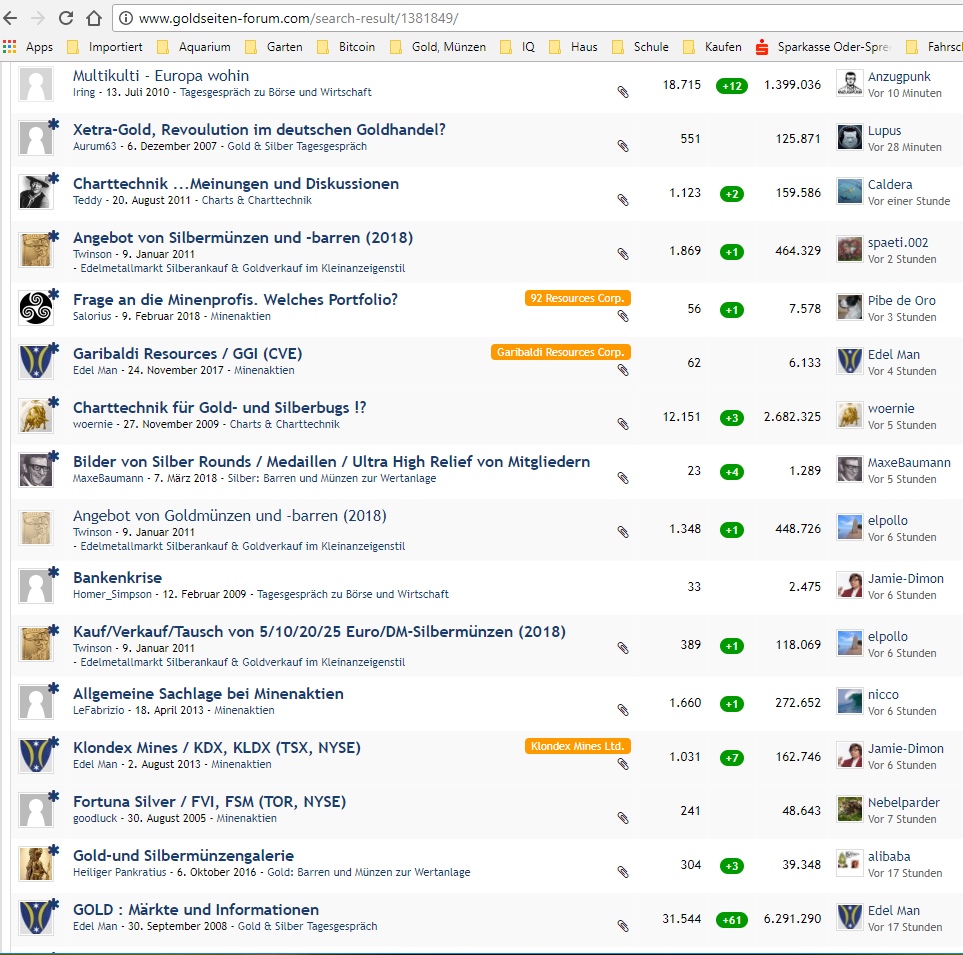This screenshot has width=963, height=955.
Task: Open last poster spaeti.002 profile name
Action: click(898, 243)
